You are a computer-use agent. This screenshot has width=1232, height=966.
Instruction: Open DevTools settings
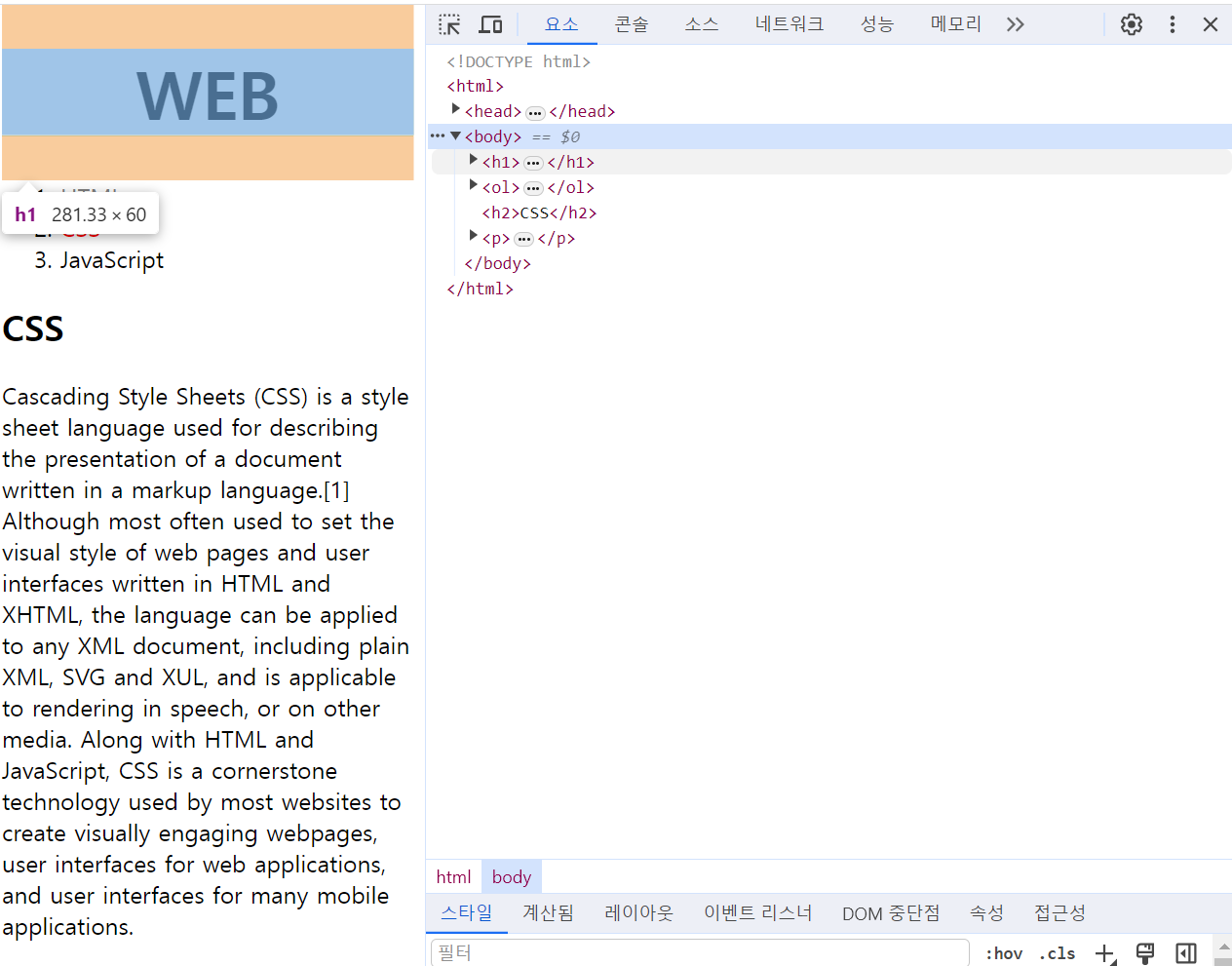1131,23
